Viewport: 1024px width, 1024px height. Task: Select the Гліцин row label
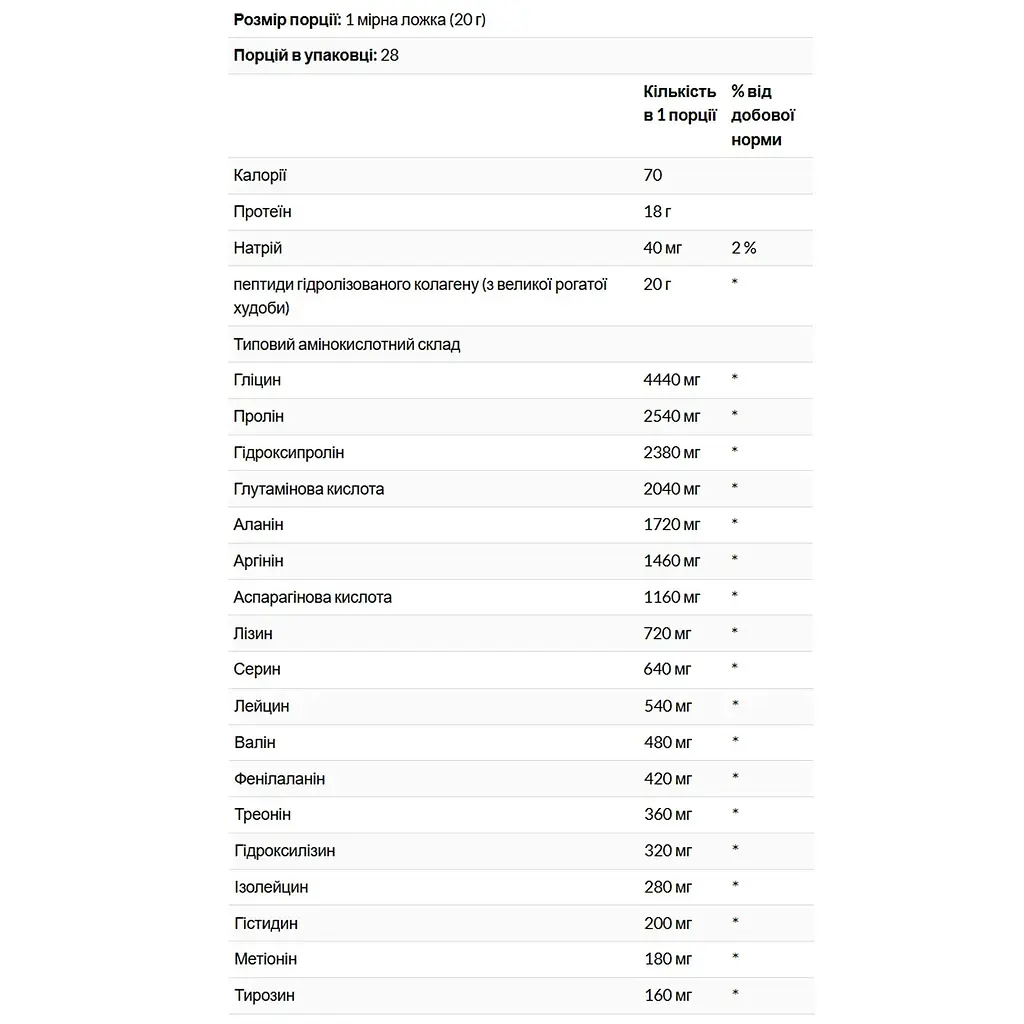click(257, 380)
